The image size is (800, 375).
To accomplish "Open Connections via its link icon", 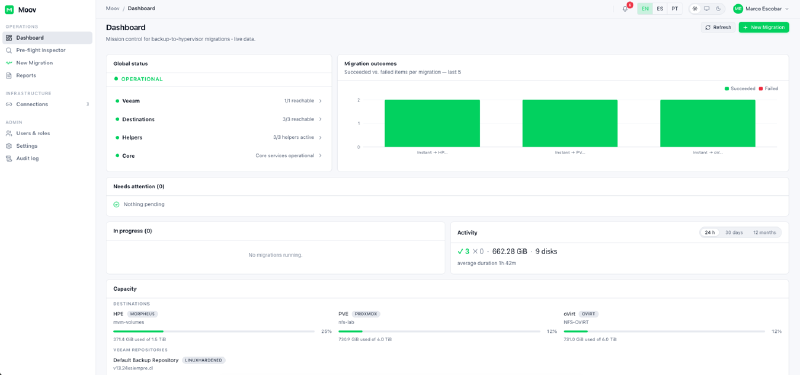I will click(9, 104).
